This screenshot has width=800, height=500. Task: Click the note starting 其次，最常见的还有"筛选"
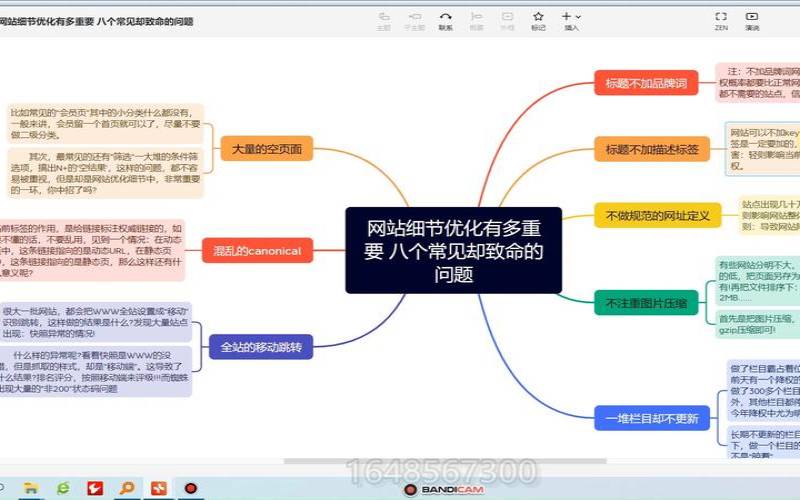[x=105, y=173]
